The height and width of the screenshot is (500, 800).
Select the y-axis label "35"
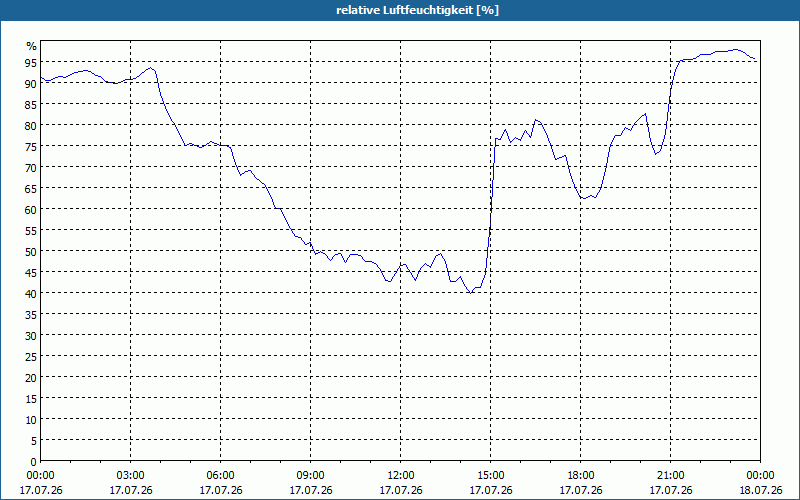click(x=31, y=314)
